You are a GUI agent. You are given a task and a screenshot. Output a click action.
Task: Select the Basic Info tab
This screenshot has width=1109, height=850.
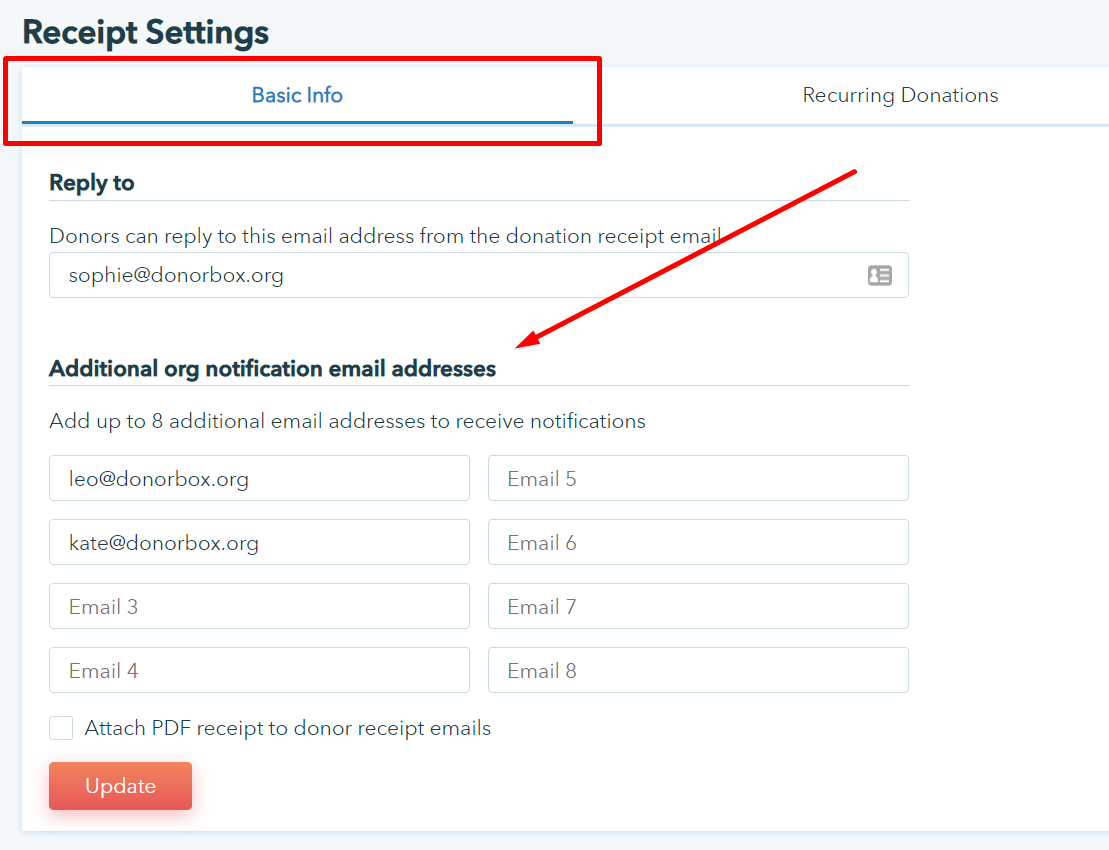297,95
